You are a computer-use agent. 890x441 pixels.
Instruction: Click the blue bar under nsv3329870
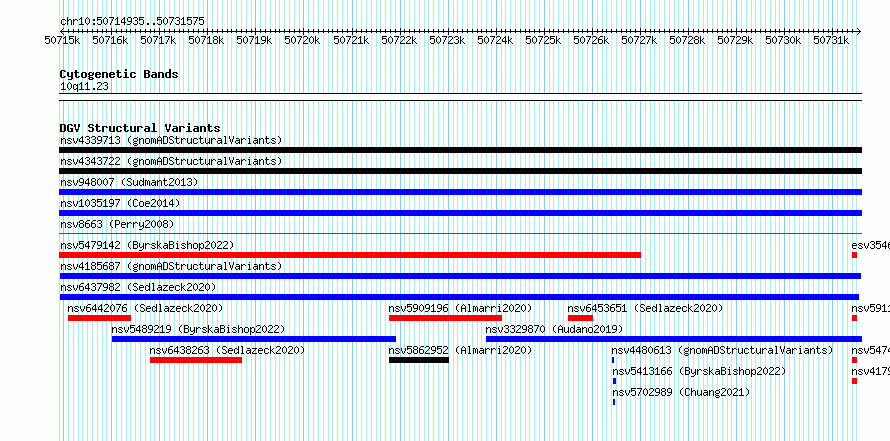coord(674,339)
